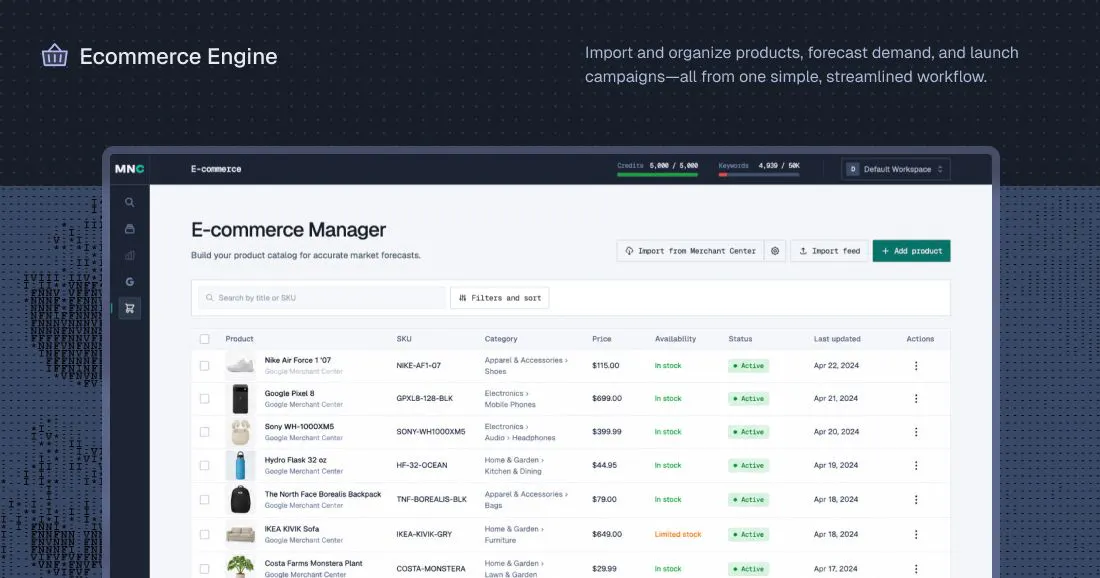1100x578 pixels.
Task: Toggle the select-all checkbox in the table header
Action: point(204,339)
